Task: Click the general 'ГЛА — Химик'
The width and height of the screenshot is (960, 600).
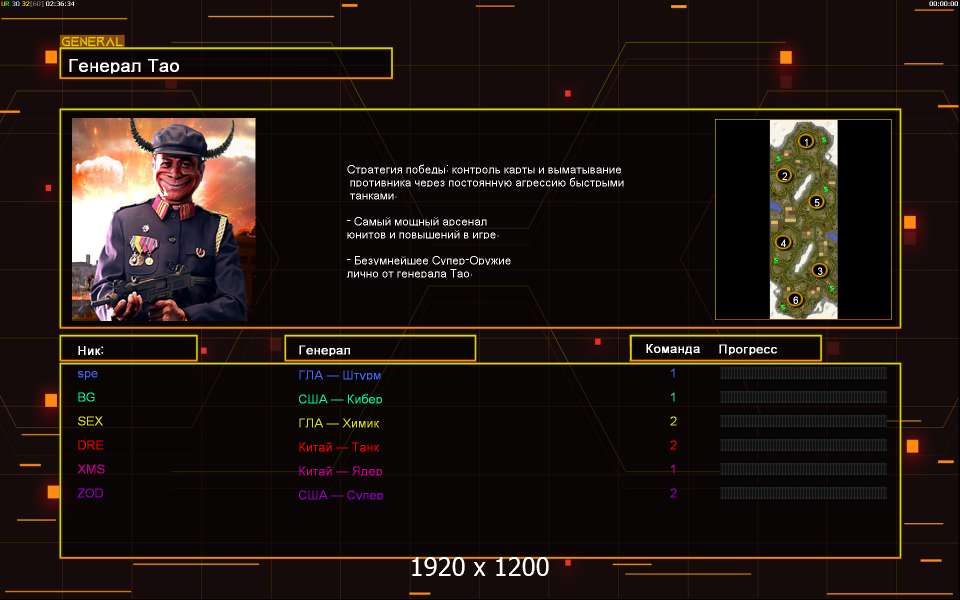Action: 339,422
